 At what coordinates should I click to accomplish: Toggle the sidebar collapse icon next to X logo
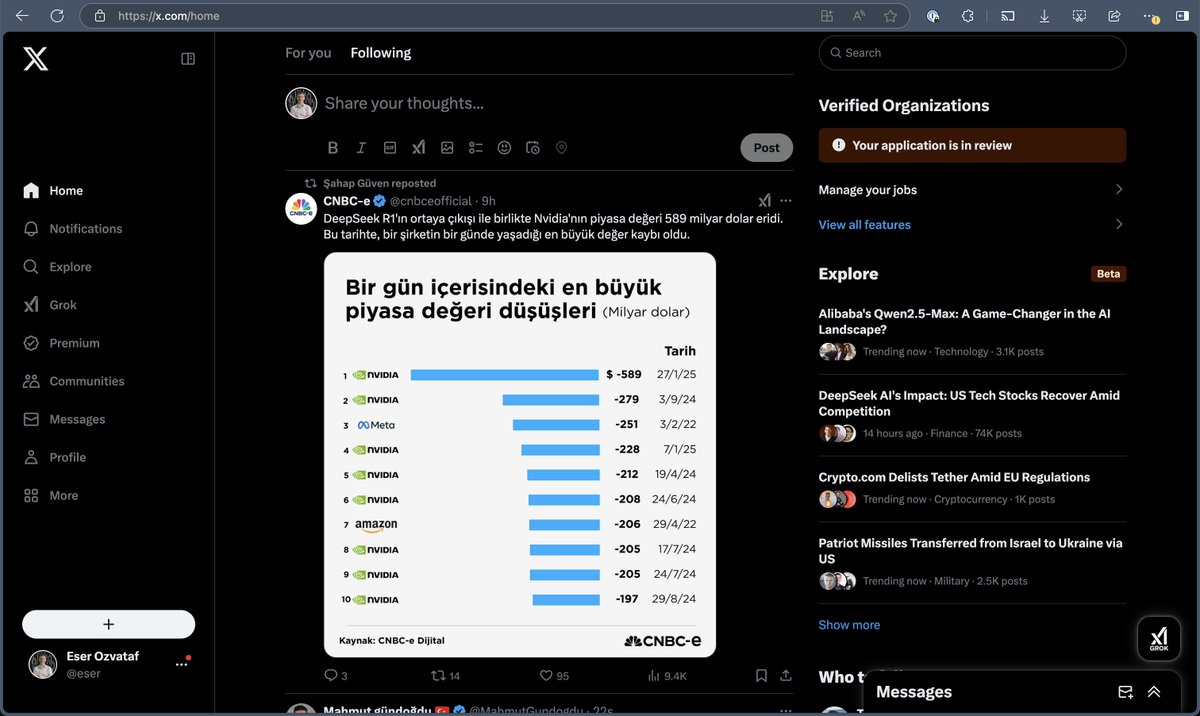(x=188, y=59)
